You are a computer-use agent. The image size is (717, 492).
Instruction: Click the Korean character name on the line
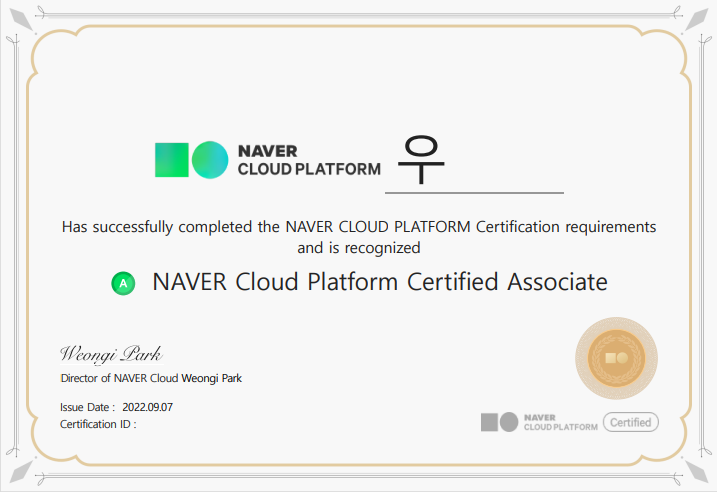point(421,160)
